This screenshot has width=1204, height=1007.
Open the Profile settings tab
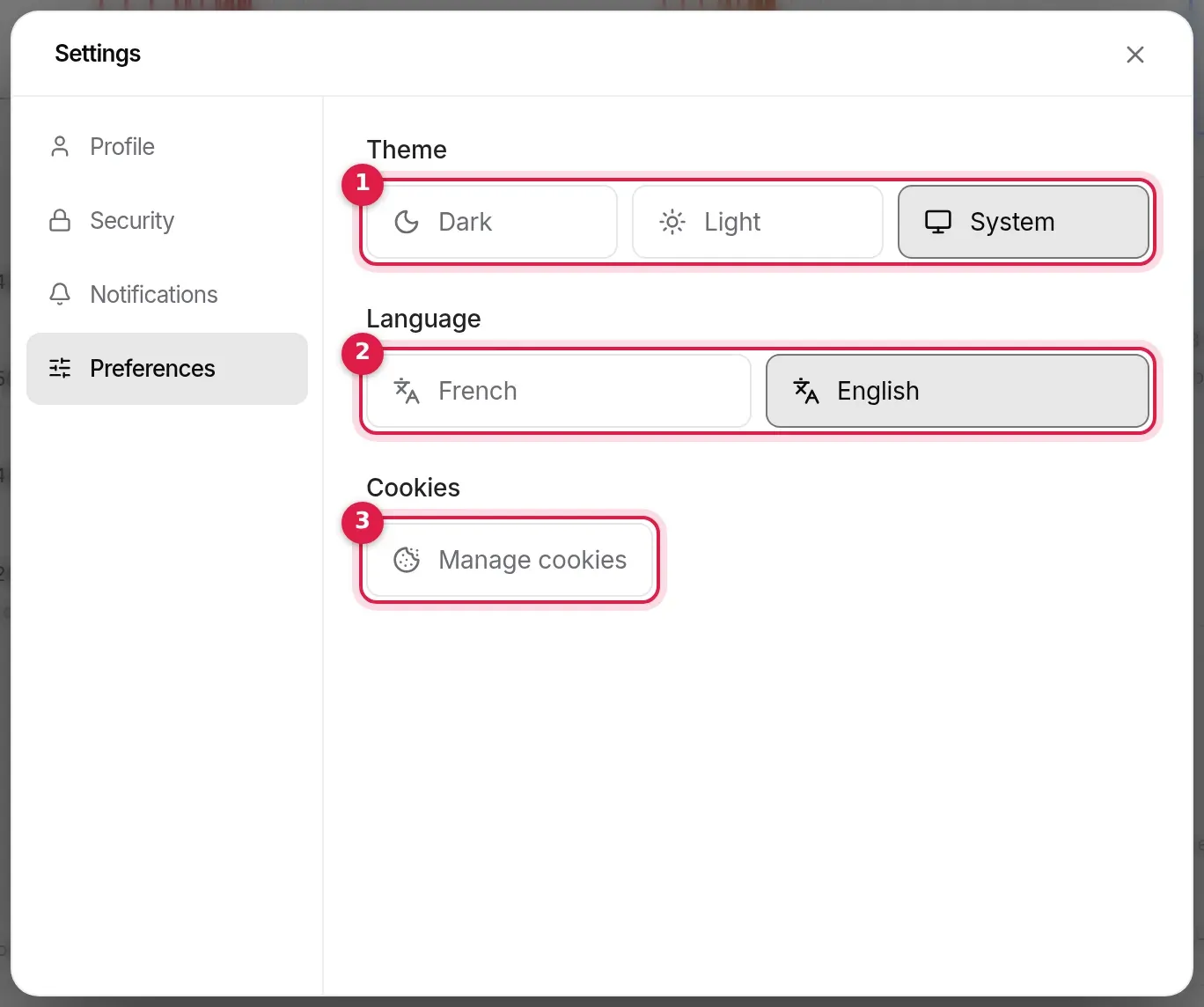167,147
